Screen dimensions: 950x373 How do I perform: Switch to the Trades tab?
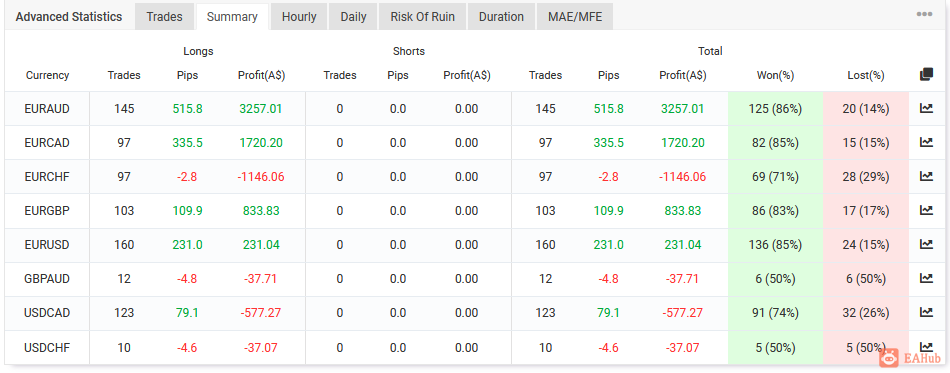pyautogui.click(x=164, y=17)
